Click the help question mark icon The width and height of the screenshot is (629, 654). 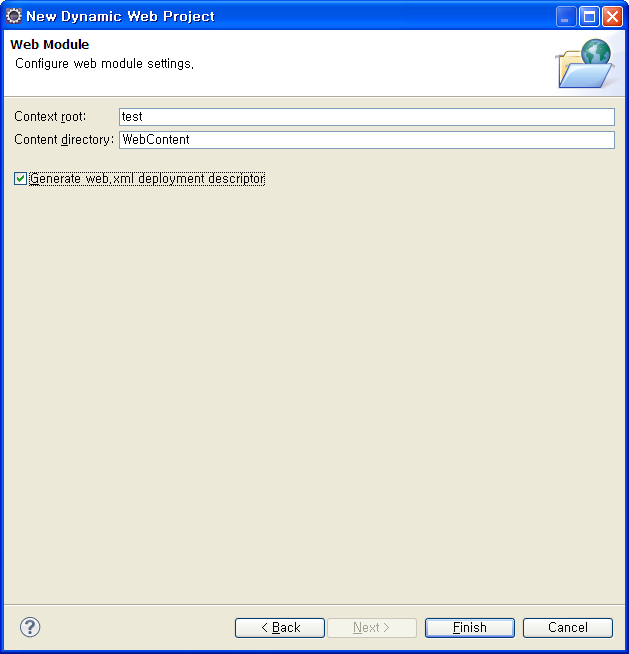point(30,627)
